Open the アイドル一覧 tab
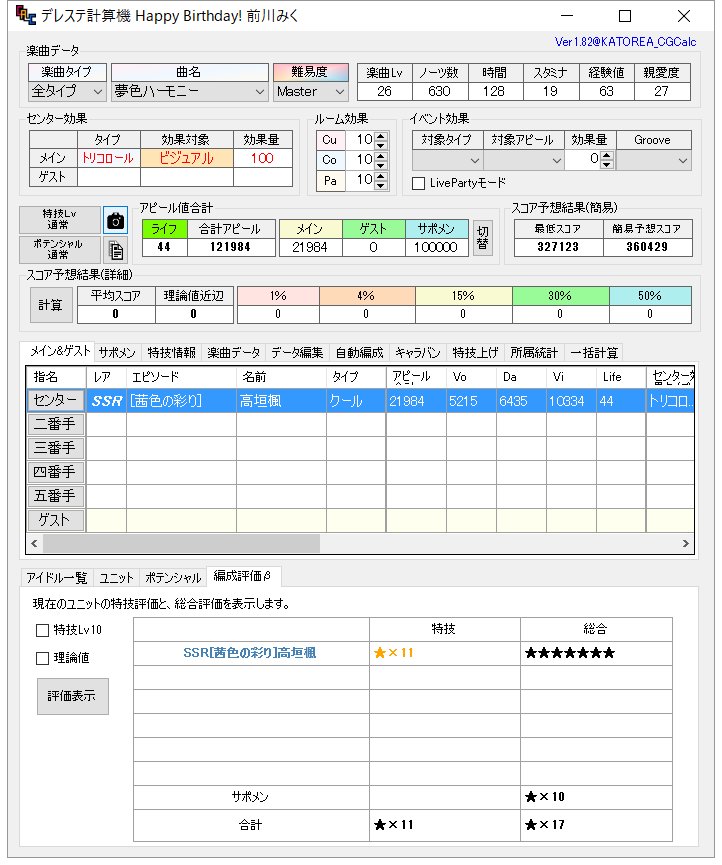The height and width of the screenshot is (865, 722). coord(57,578)
